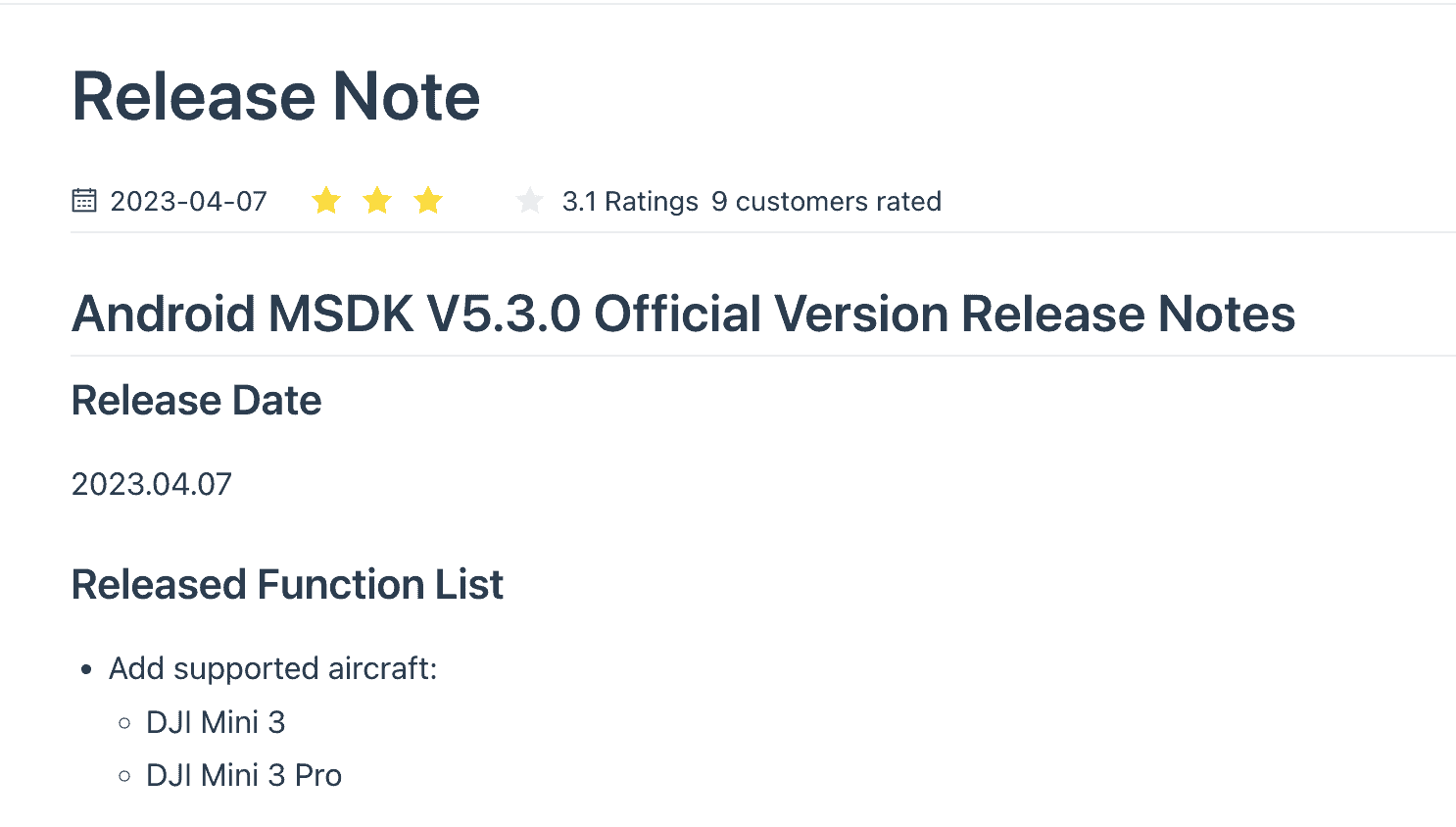
Task: Click the Add supported aircraft list item
Action: (272, 668)
